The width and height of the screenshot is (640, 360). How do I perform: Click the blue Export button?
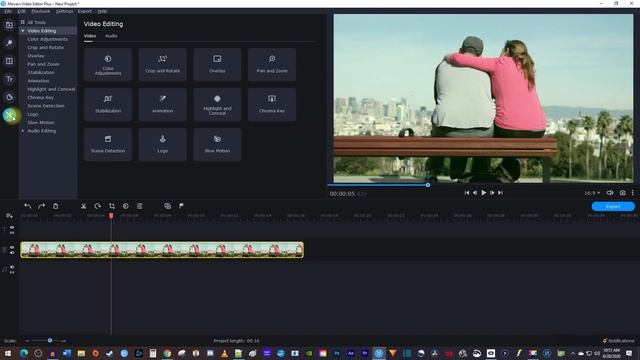[613, 207]
